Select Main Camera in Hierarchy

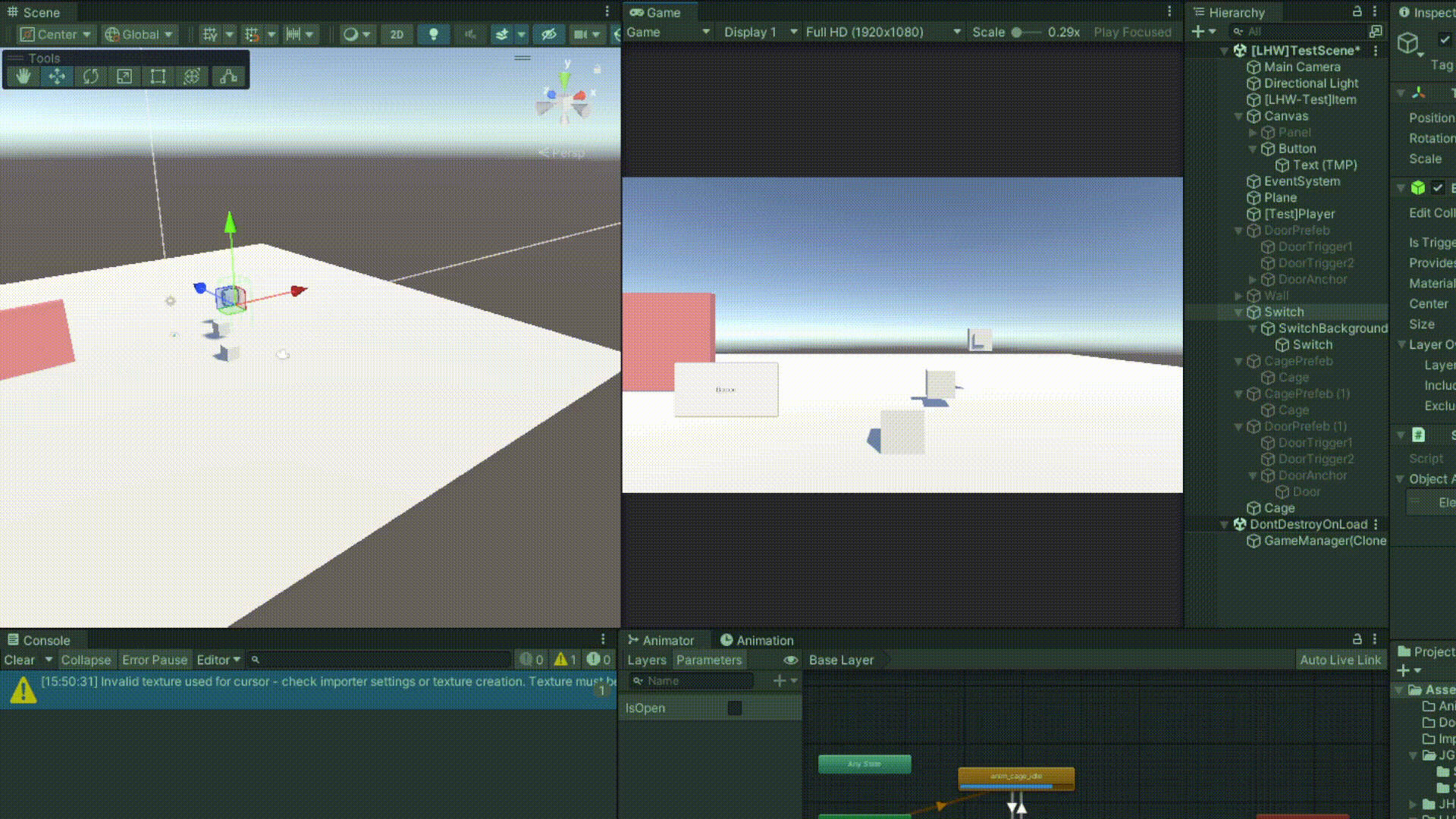coord(1301,67)
